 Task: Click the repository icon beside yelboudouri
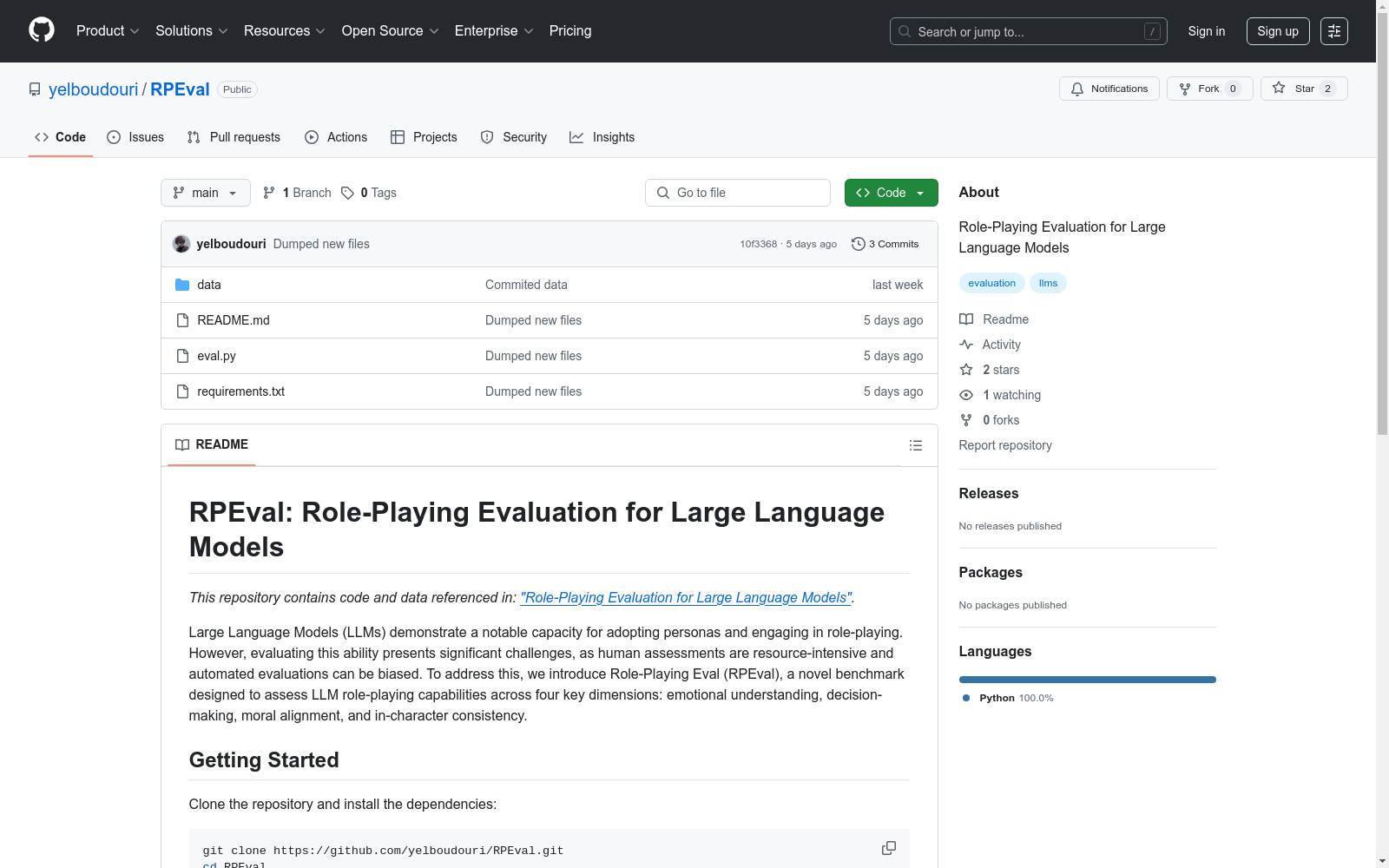click(35, 89)
